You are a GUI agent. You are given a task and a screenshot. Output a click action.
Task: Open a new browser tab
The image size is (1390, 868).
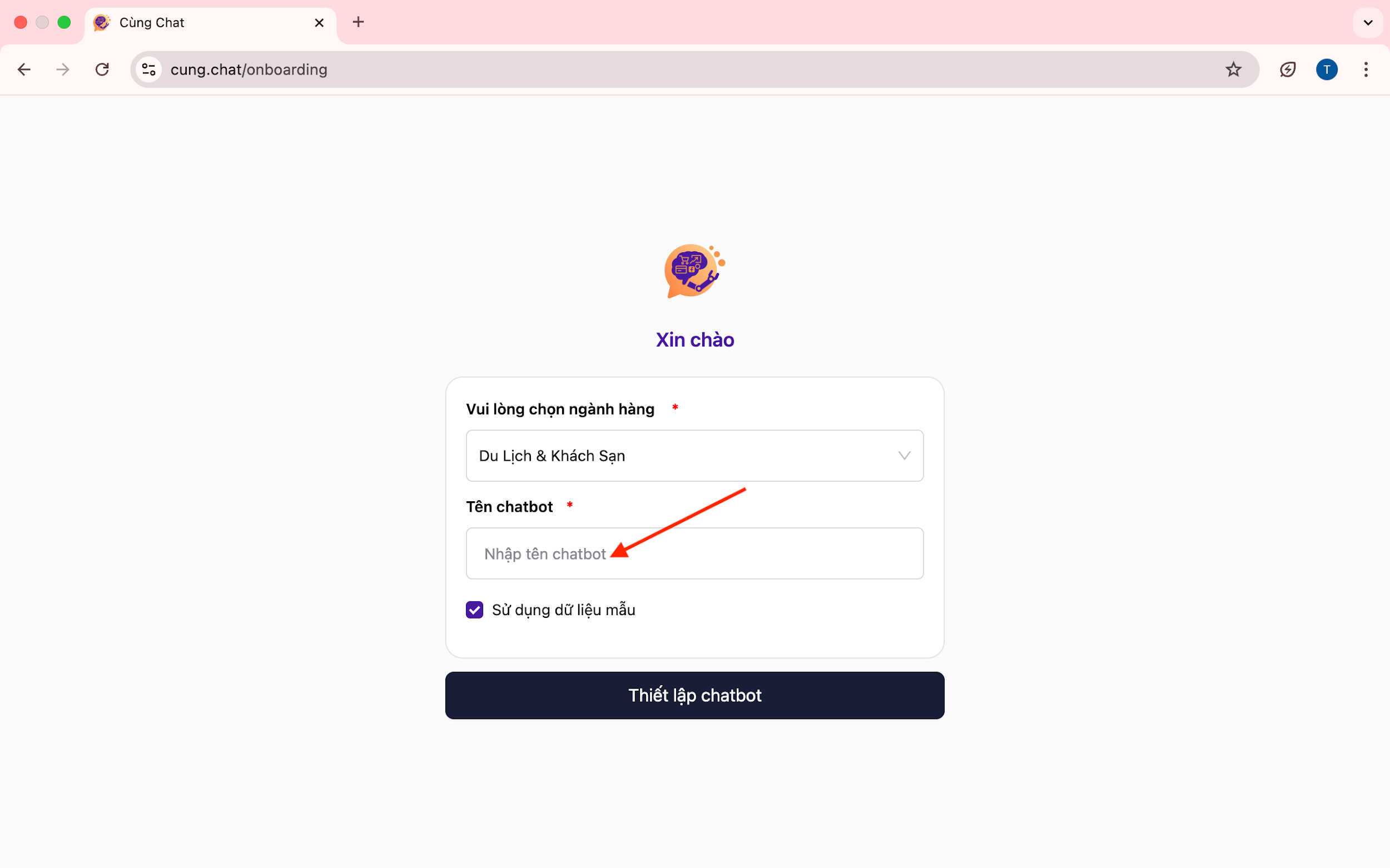coord(359,22)
